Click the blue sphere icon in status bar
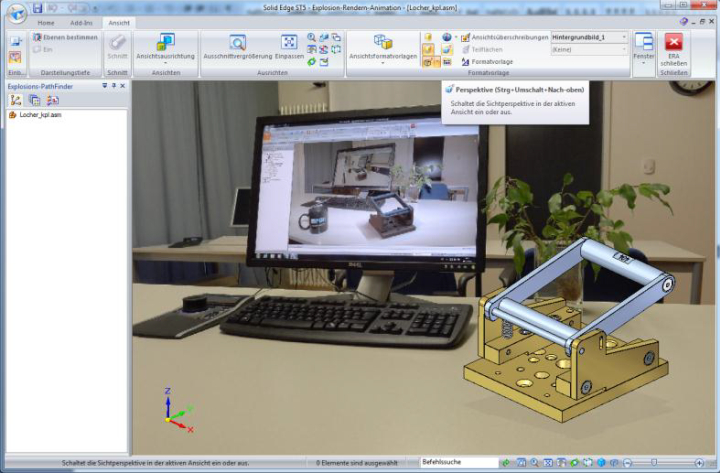720x473 pixels. coord(601,462)
